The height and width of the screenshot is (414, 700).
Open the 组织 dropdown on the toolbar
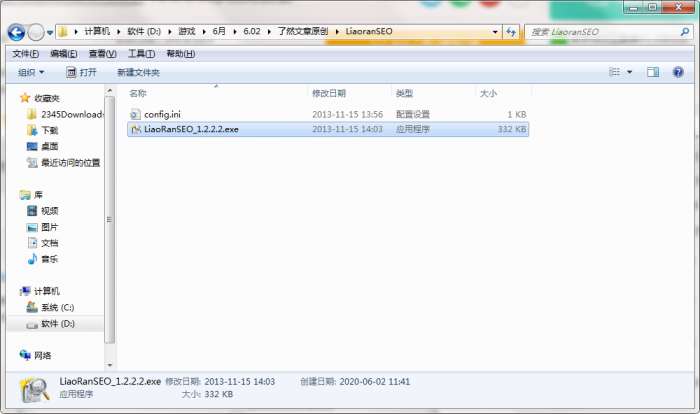pos(31,72)
